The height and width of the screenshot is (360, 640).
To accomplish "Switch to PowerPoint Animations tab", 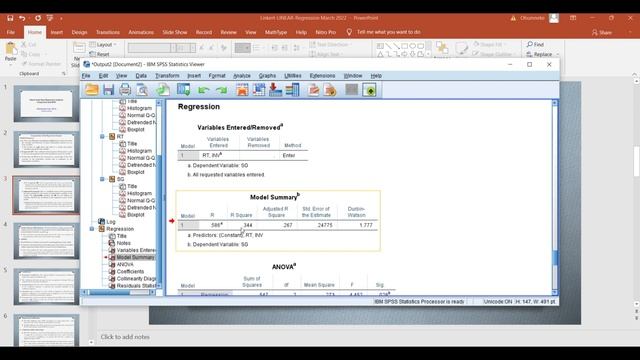I will point(141,32).
